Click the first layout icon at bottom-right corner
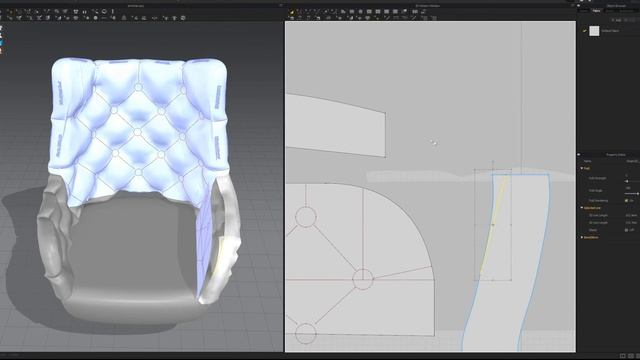The image size is (640, 360). [x=623, y=356]
